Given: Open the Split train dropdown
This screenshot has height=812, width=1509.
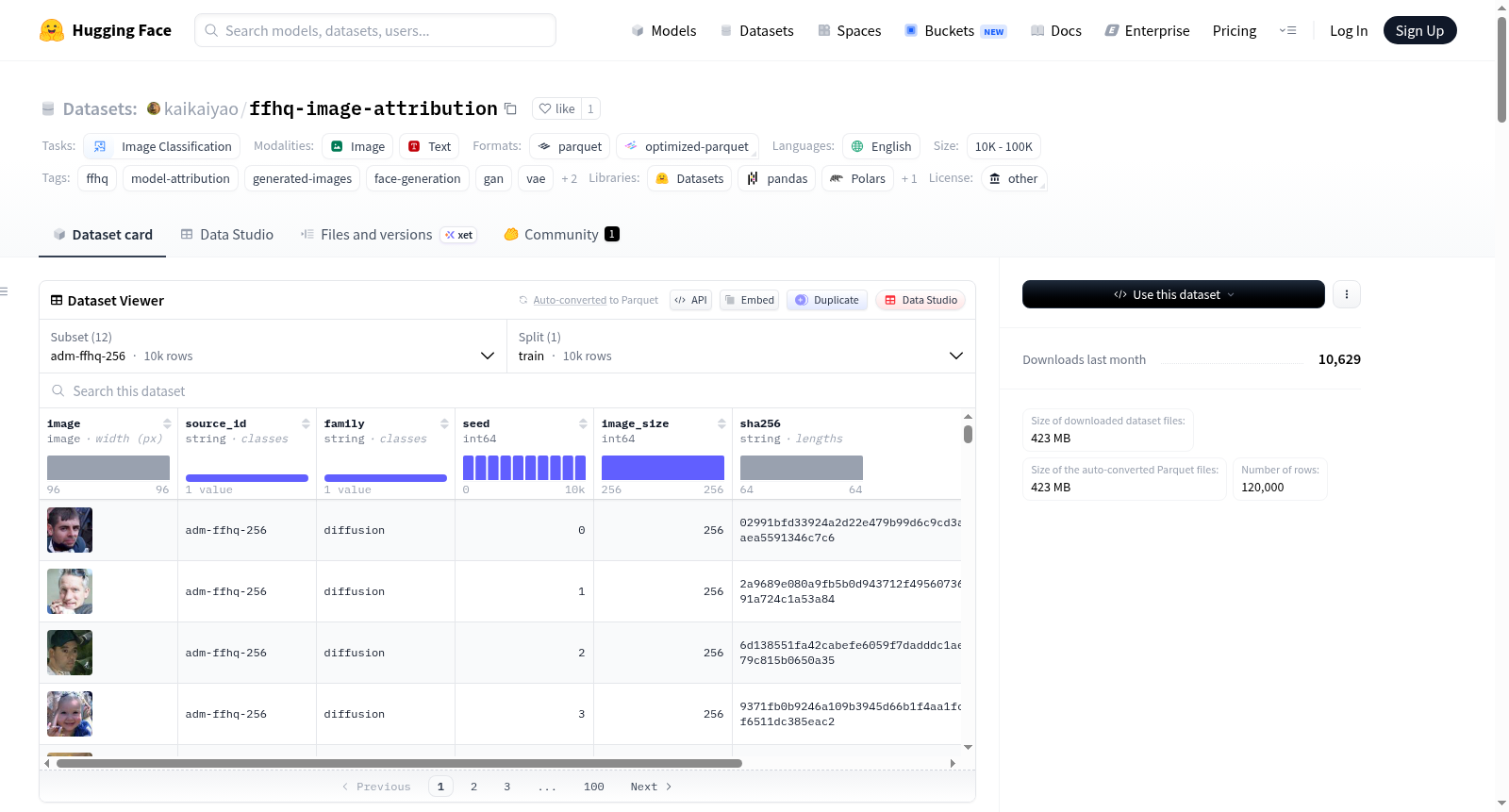Looking at the screenshot, I should (x=741, y=346).
